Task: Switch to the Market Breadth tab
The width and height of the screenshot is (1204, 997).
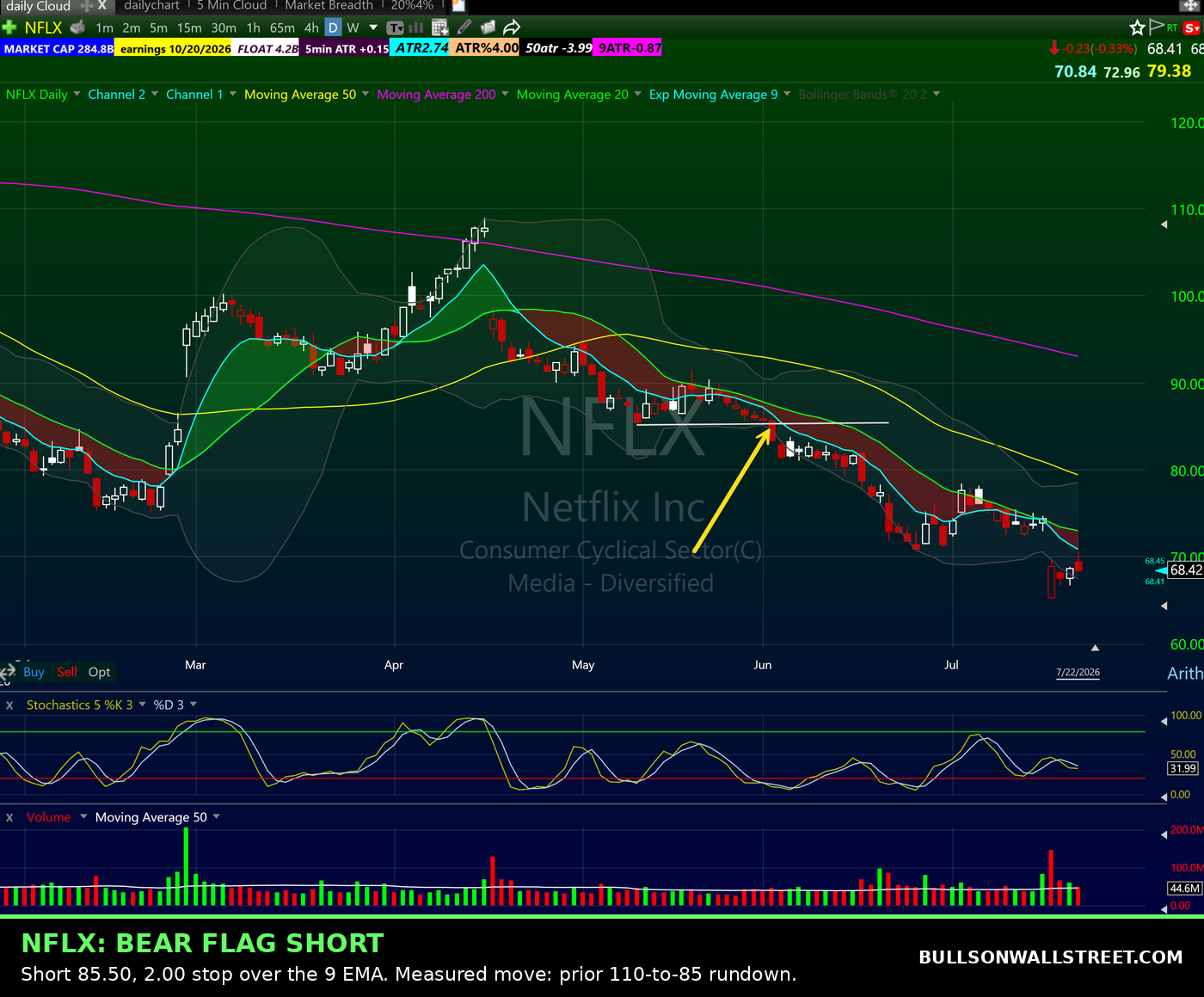Action: point(329,5)
